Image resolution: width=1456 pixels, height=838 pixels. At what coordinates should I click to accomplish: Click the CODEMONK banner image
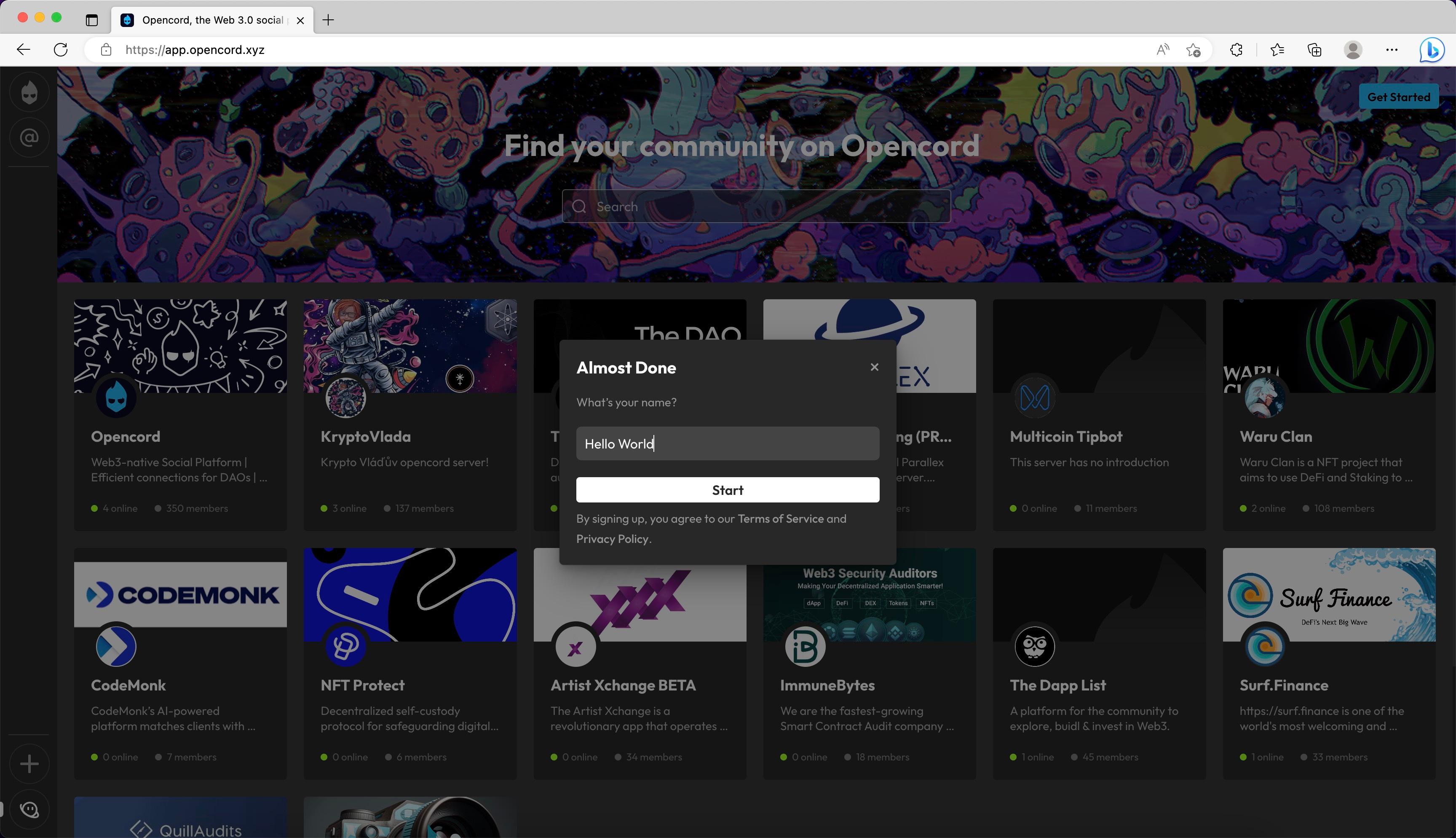pos(180,594)
